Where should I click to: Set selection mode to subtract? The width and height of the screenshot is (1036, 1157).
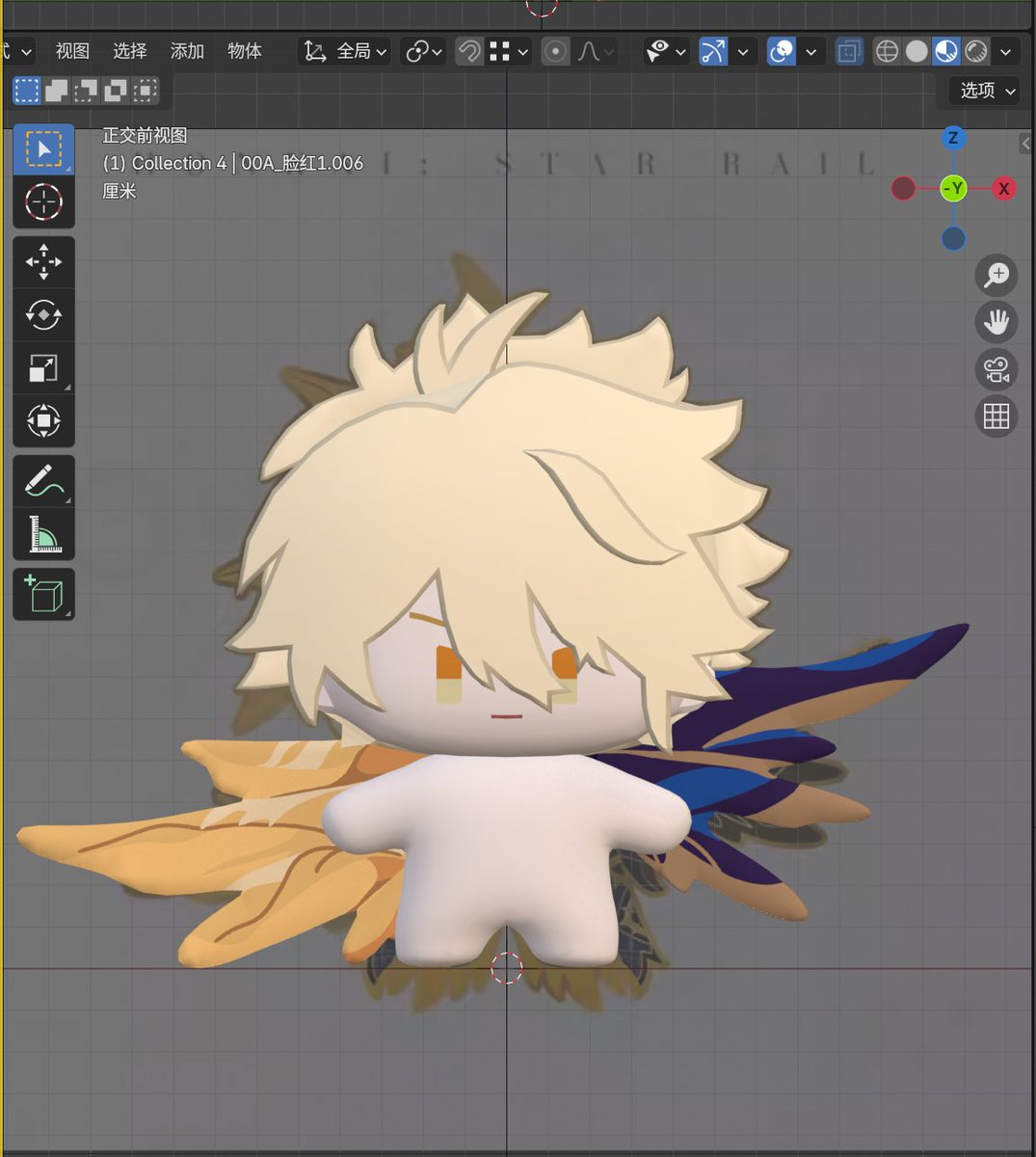(x=87, y=91)
